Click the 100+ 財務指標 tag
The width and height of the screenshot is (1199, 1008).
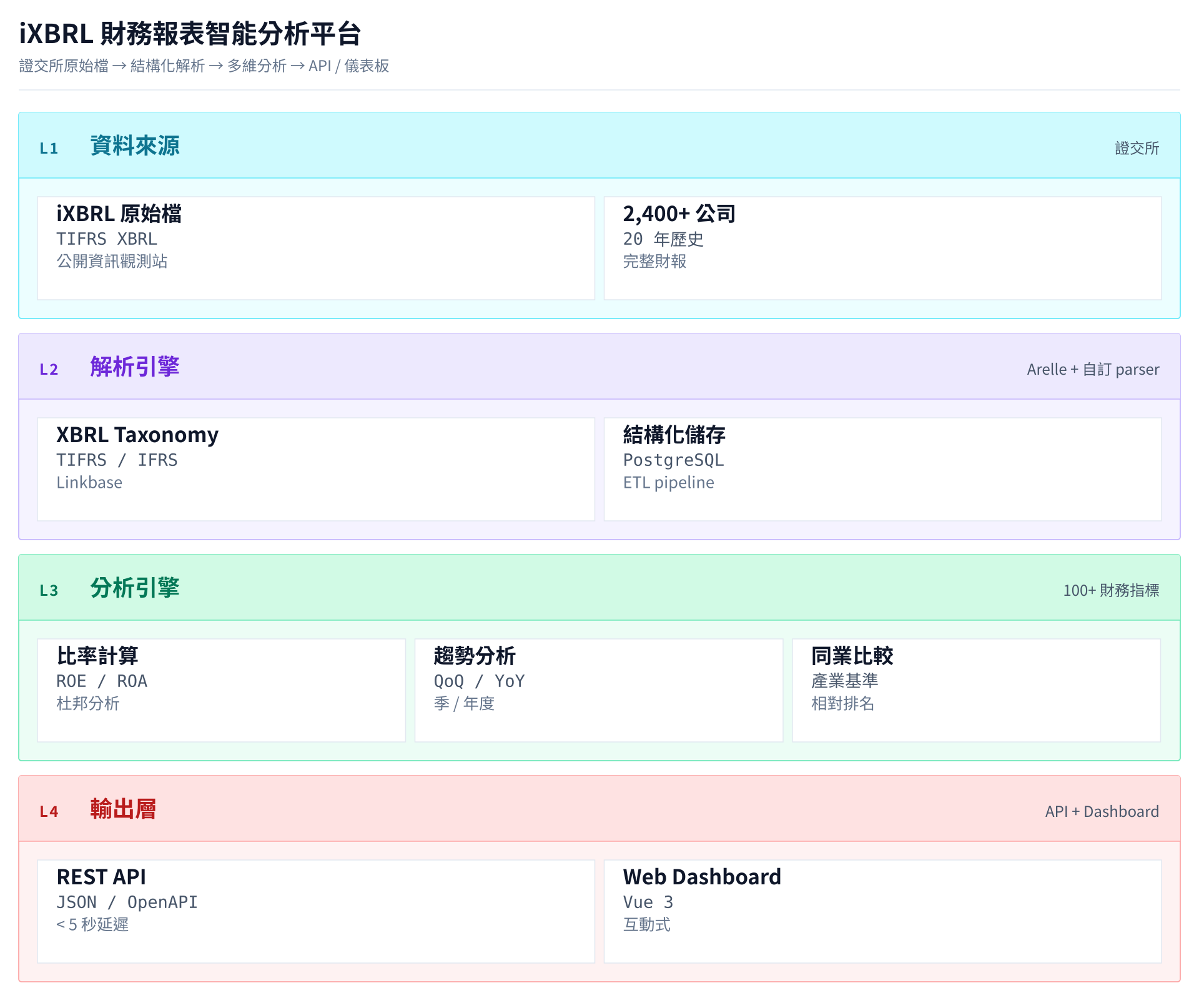pyautogui.click(x=1111, y=590)
